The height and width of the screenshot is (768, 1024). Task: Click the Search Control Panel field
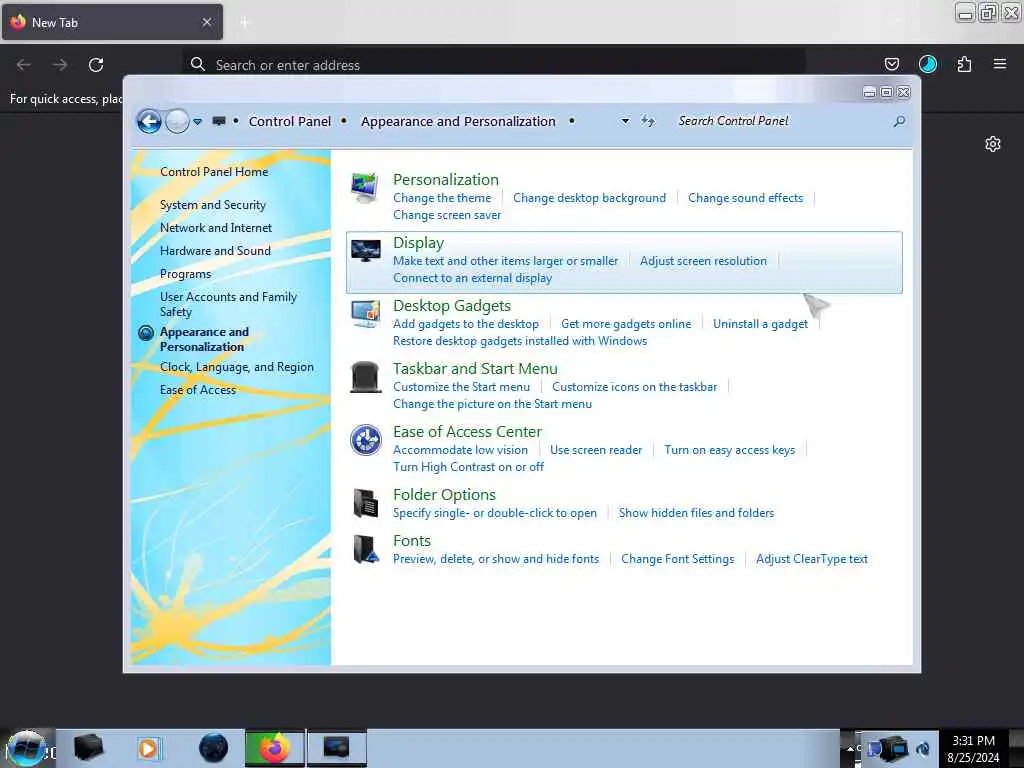coord(782,121)
